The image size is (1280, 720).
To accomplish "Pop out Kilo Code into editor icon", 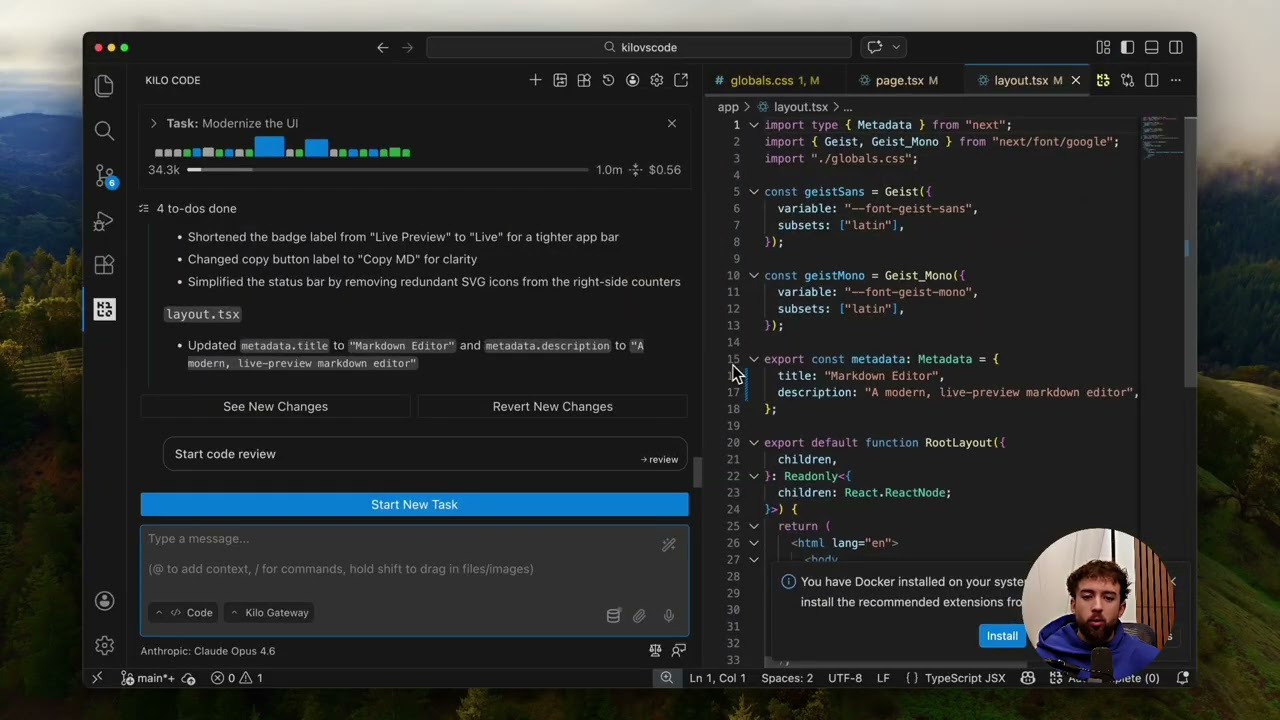I will coord(681,80).
